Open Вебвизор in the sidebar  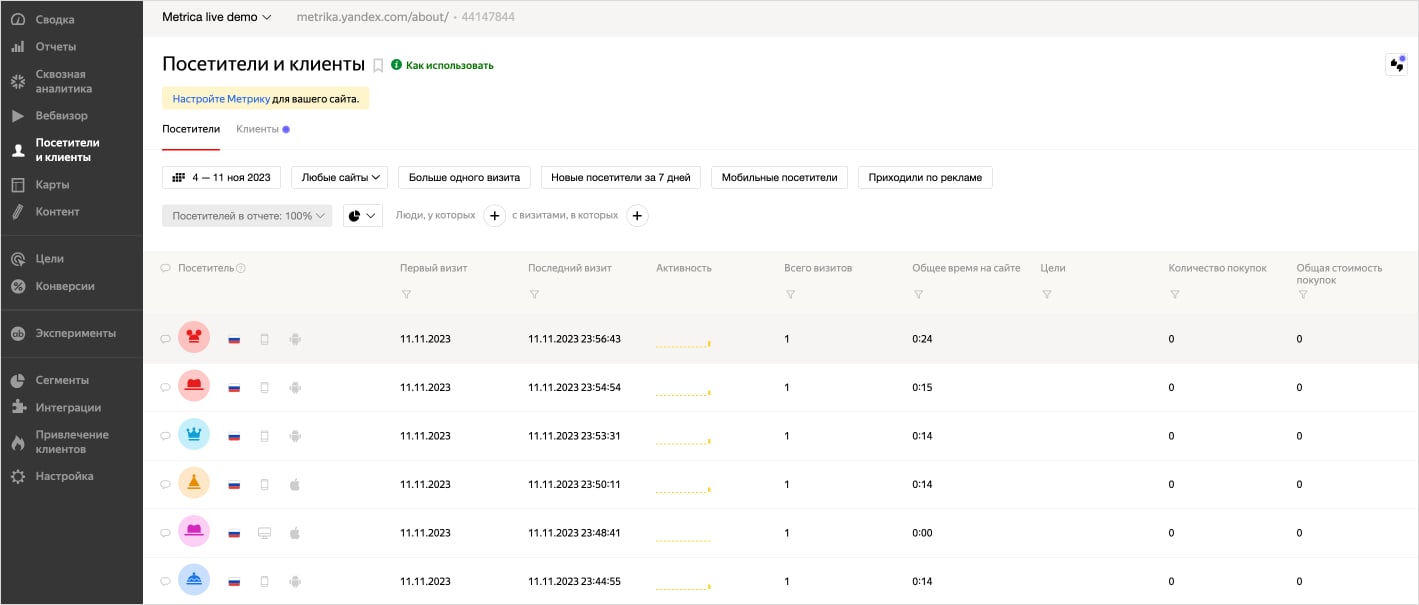click(x=61, y=116)
